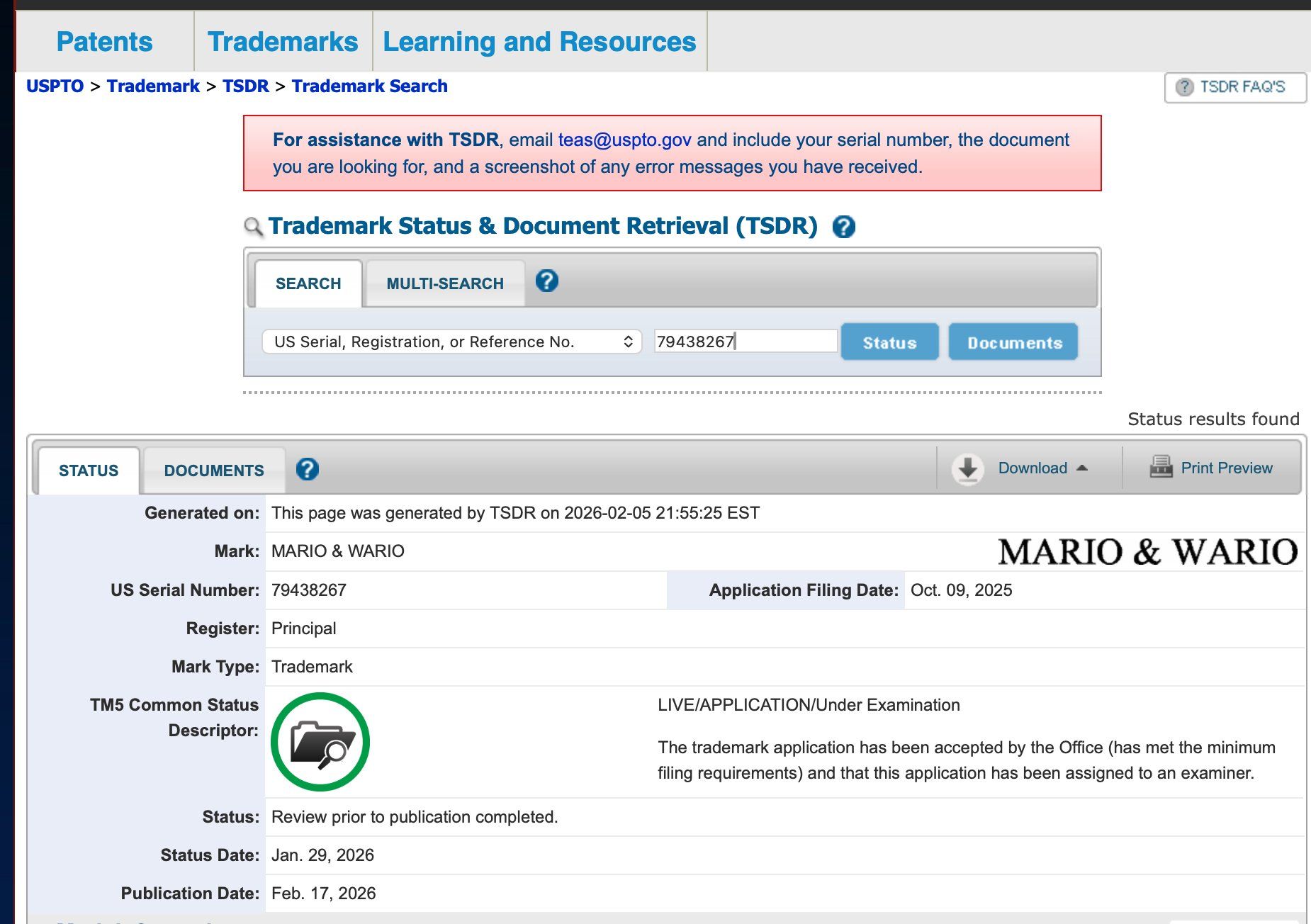Click the MARIO & WARIO mark image
This screenshot has height=924, width=1311.
[x=1147, y=552]
